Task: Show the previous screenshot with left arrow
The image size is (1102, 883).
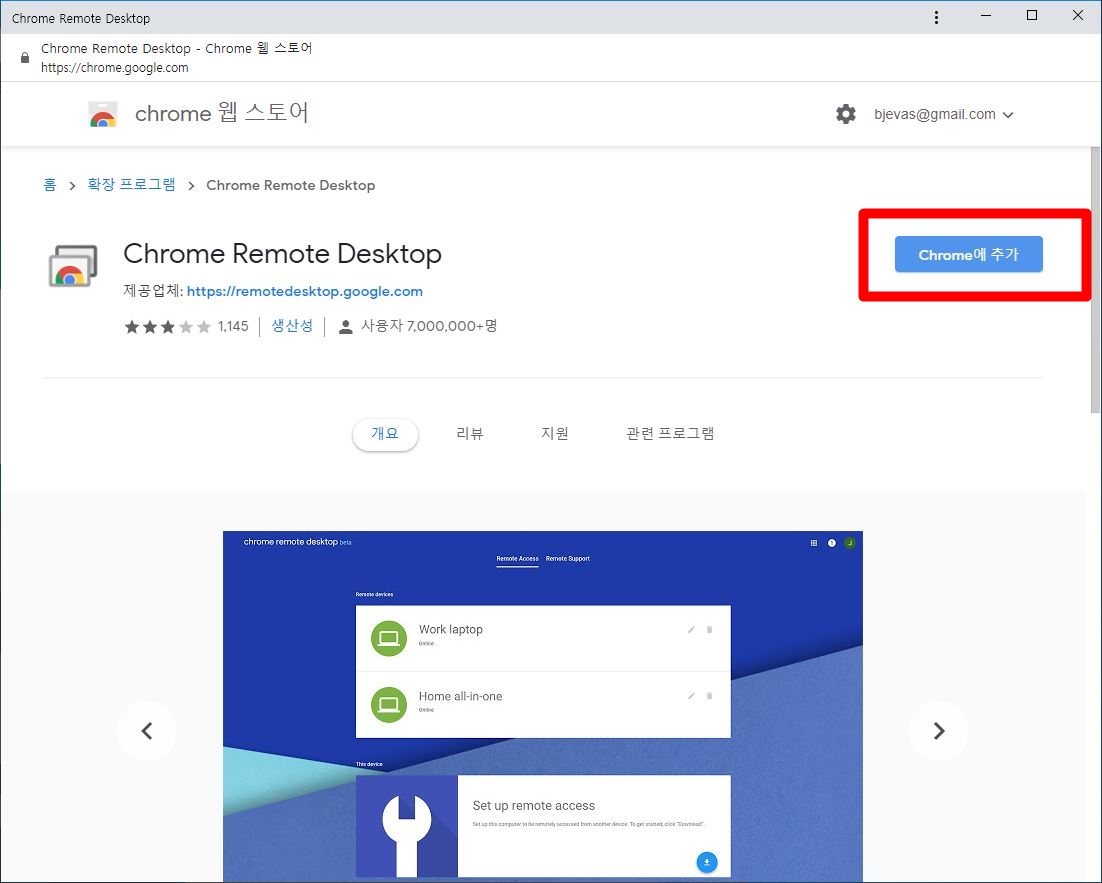Action: coord(147,731)
